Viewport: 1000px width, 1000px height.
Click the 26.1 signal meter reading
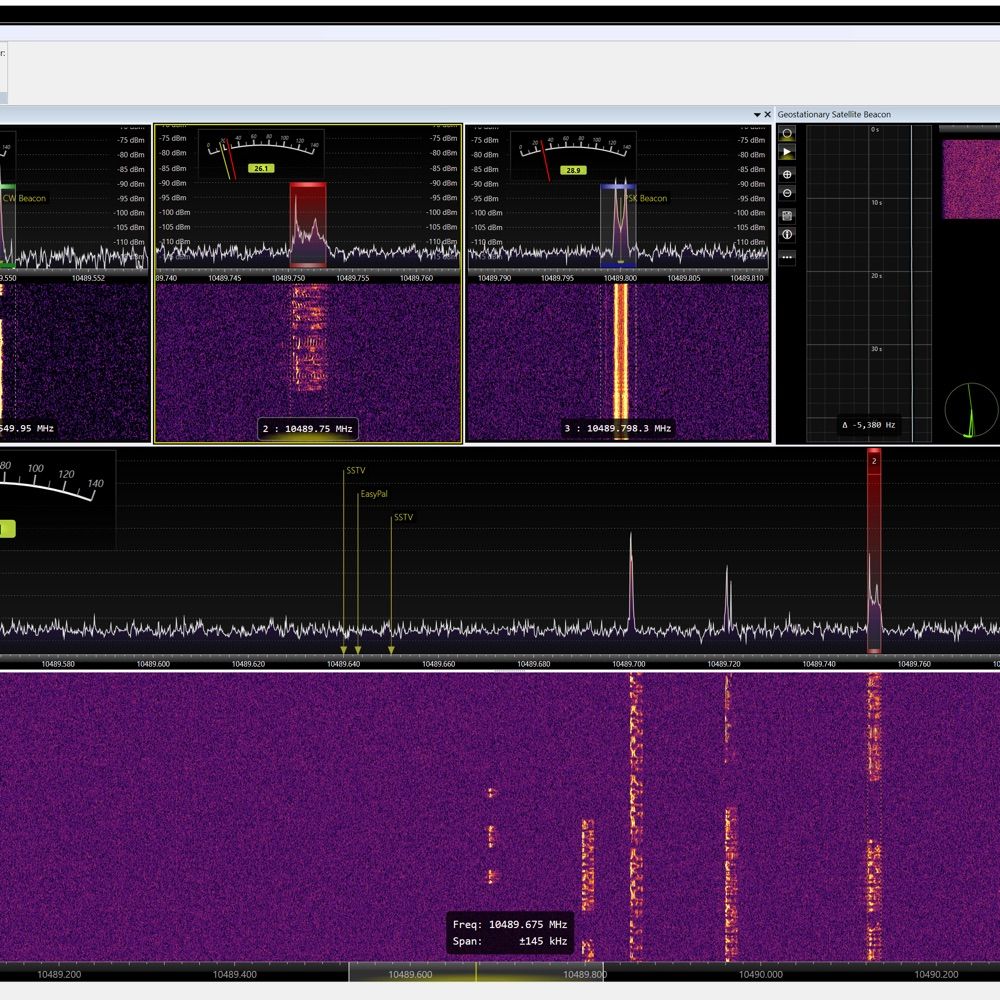pyautogui.click(x=261, y=168)
